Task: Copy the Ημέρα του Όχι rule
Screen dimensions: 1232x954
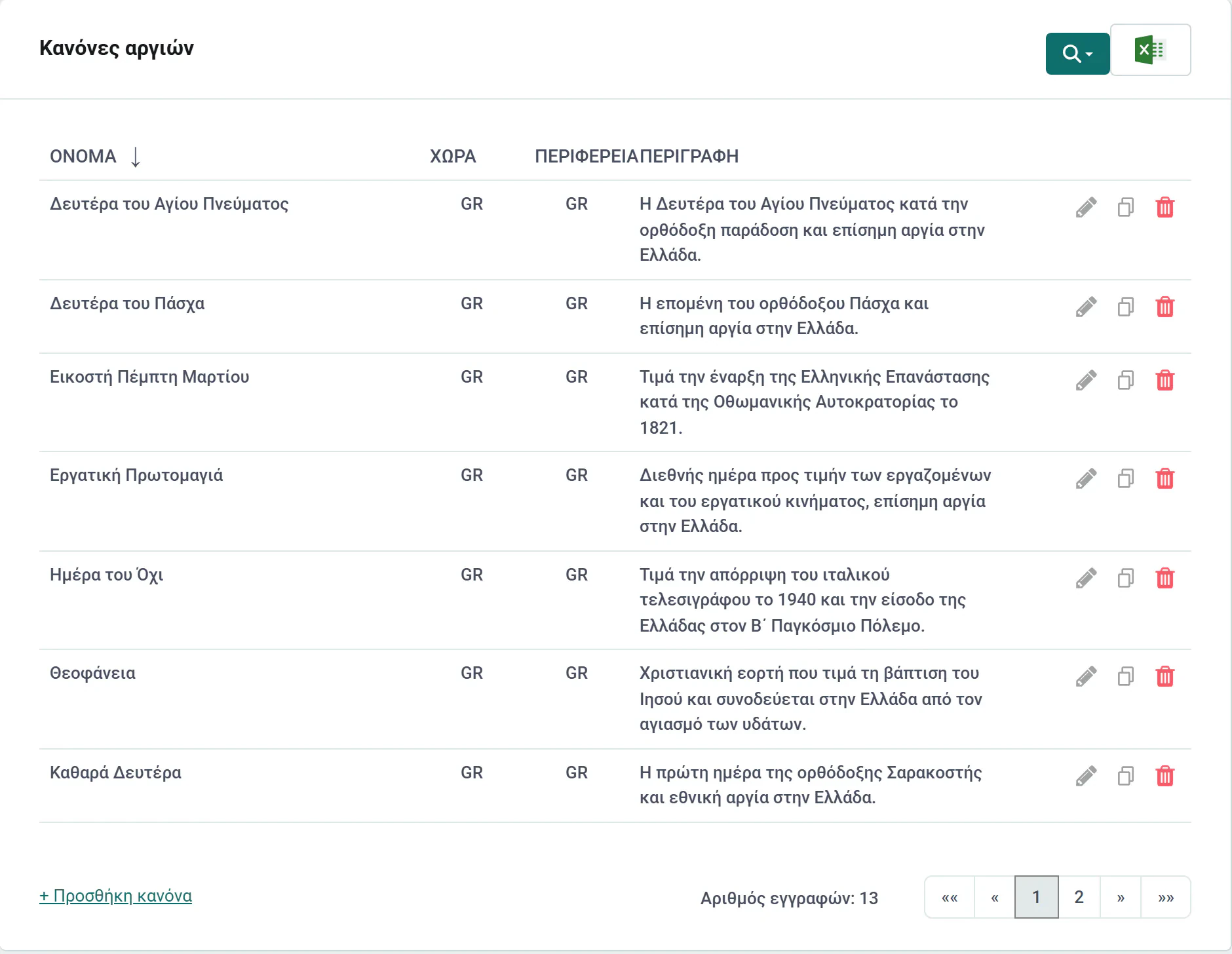Action: [1125, 579]
